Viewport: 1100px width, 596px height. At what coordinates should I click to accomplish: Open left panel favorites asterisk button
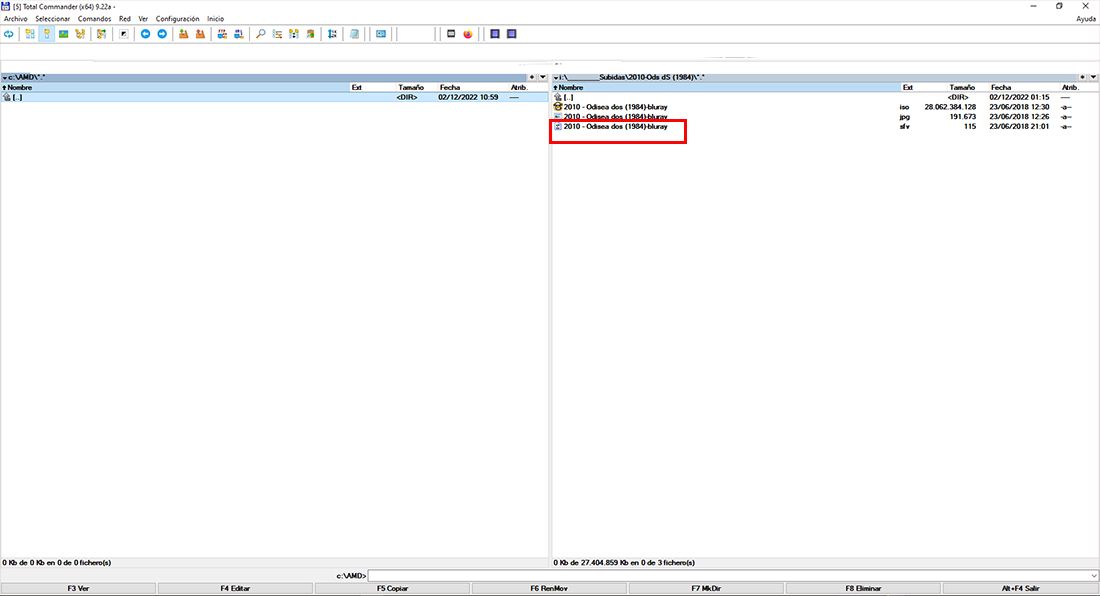tap(532, 77)
